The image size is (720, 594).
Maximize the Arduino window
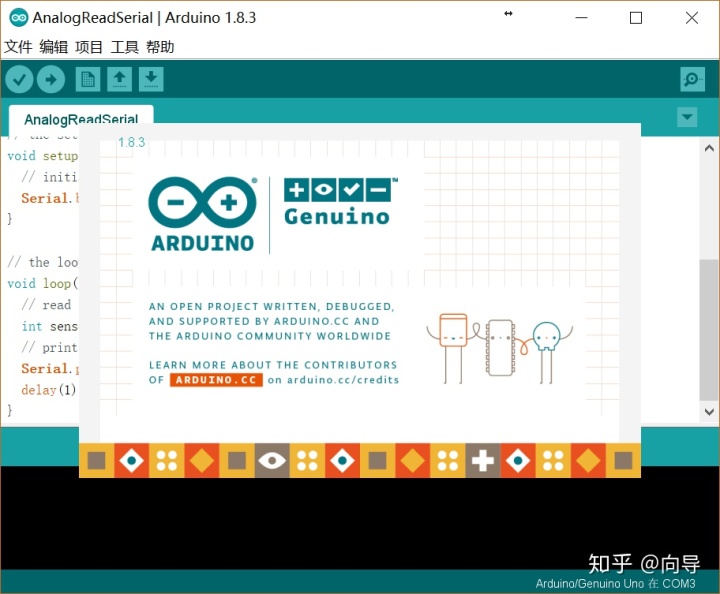coord(636,18)
